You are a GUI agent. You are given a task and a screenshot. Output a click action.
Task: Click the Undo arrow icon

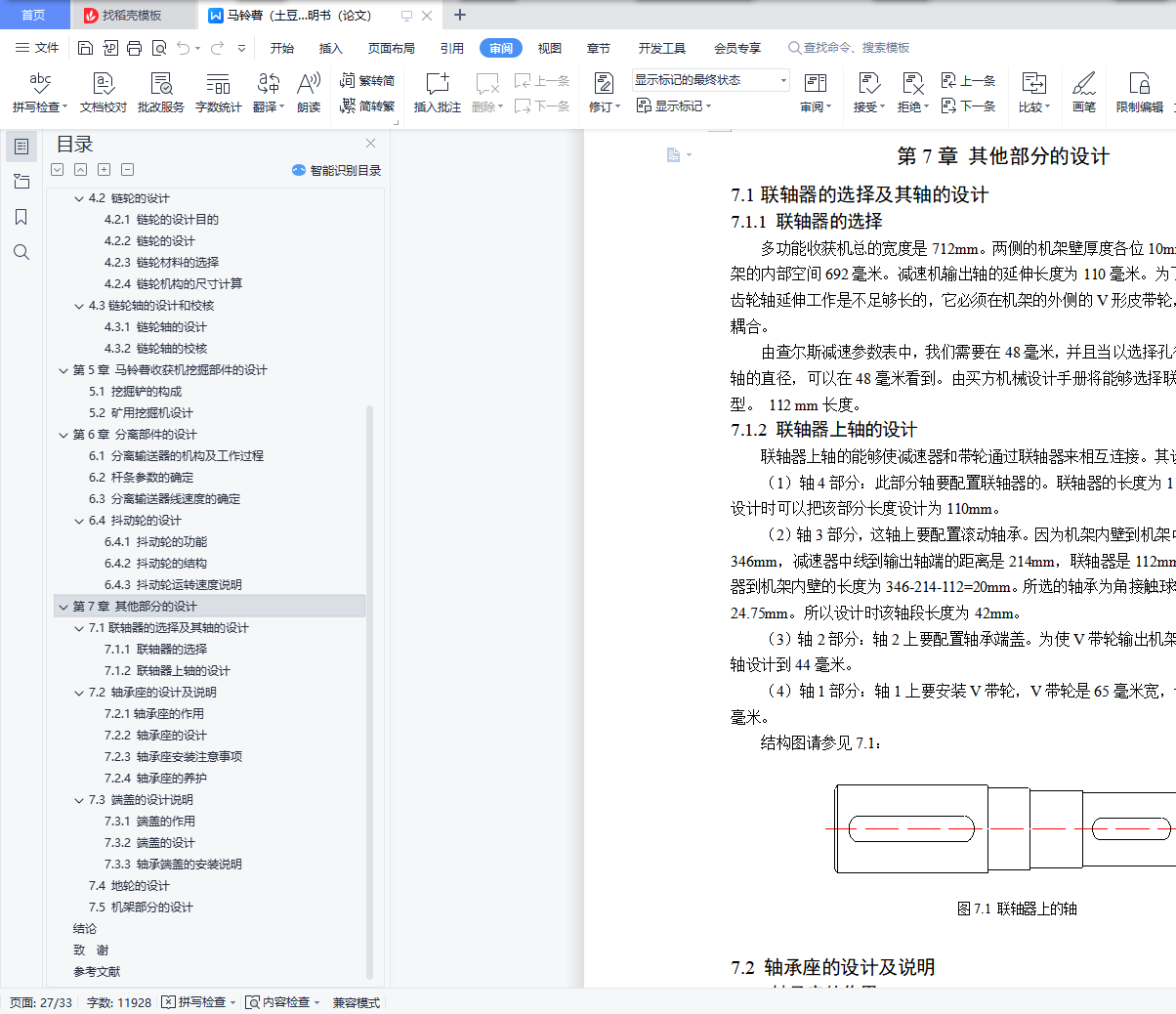pyautogui.click(x=184, y=48)
